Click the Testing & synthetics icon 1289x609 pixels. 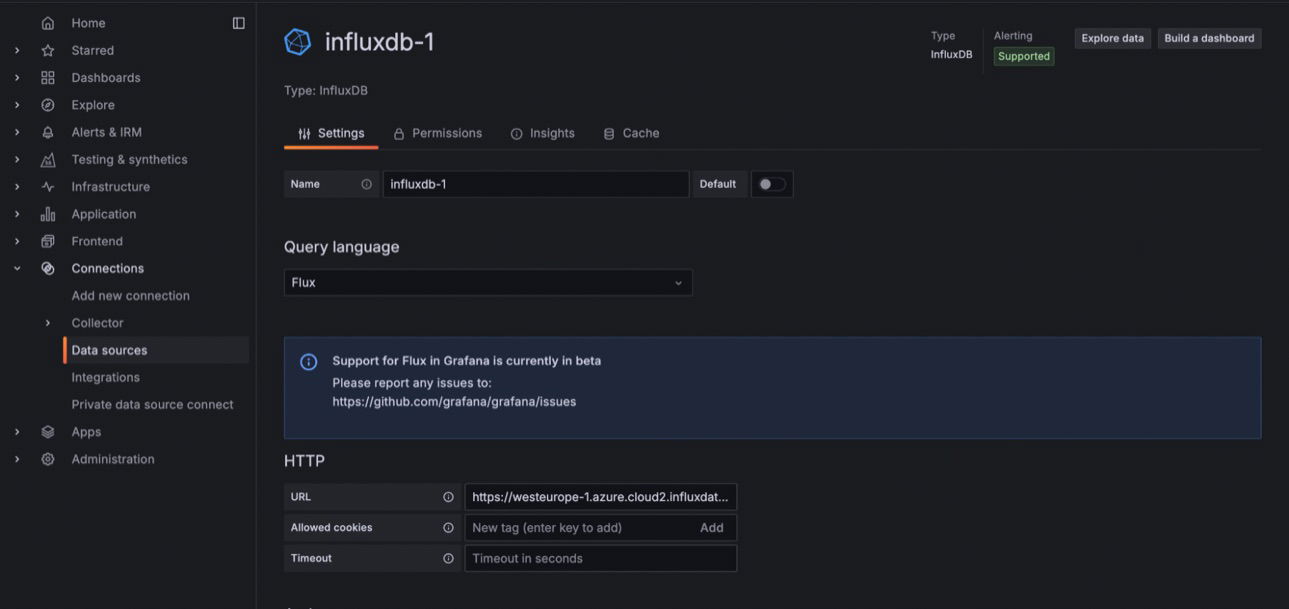click(x=47, y=160)
